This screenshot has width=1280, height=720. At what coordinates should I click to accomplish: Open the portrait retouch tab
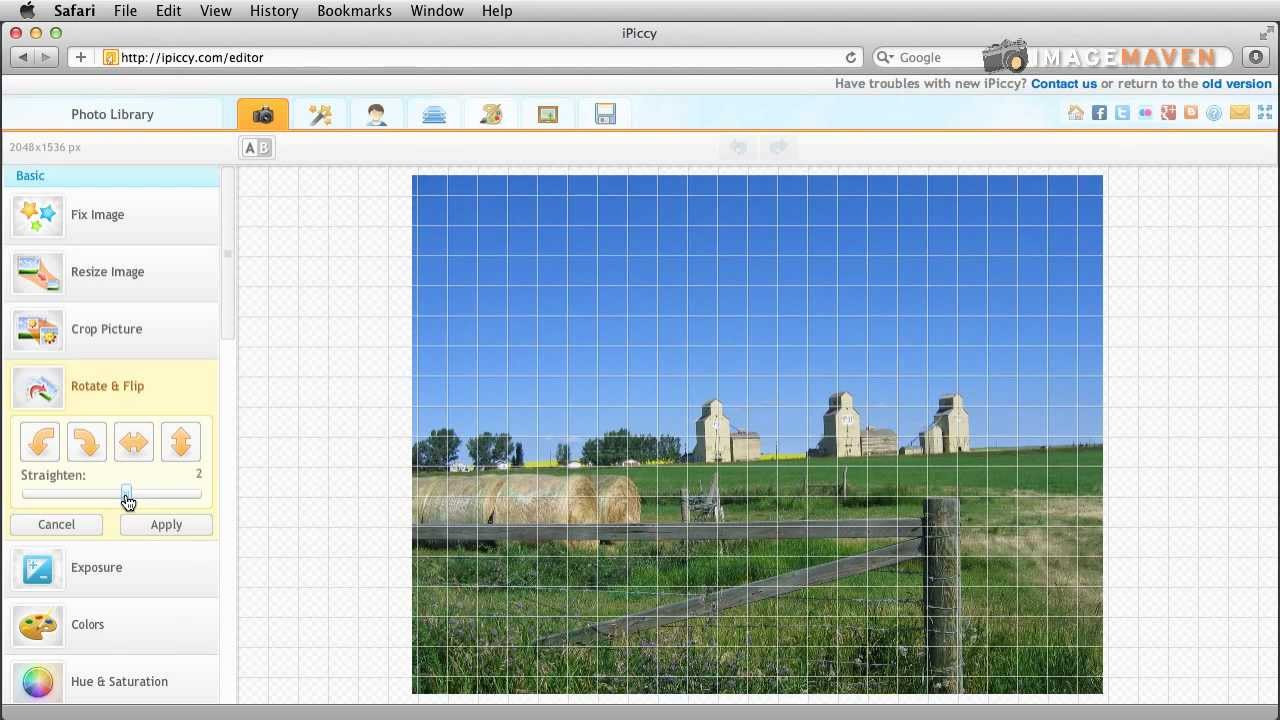click(377, 114)
